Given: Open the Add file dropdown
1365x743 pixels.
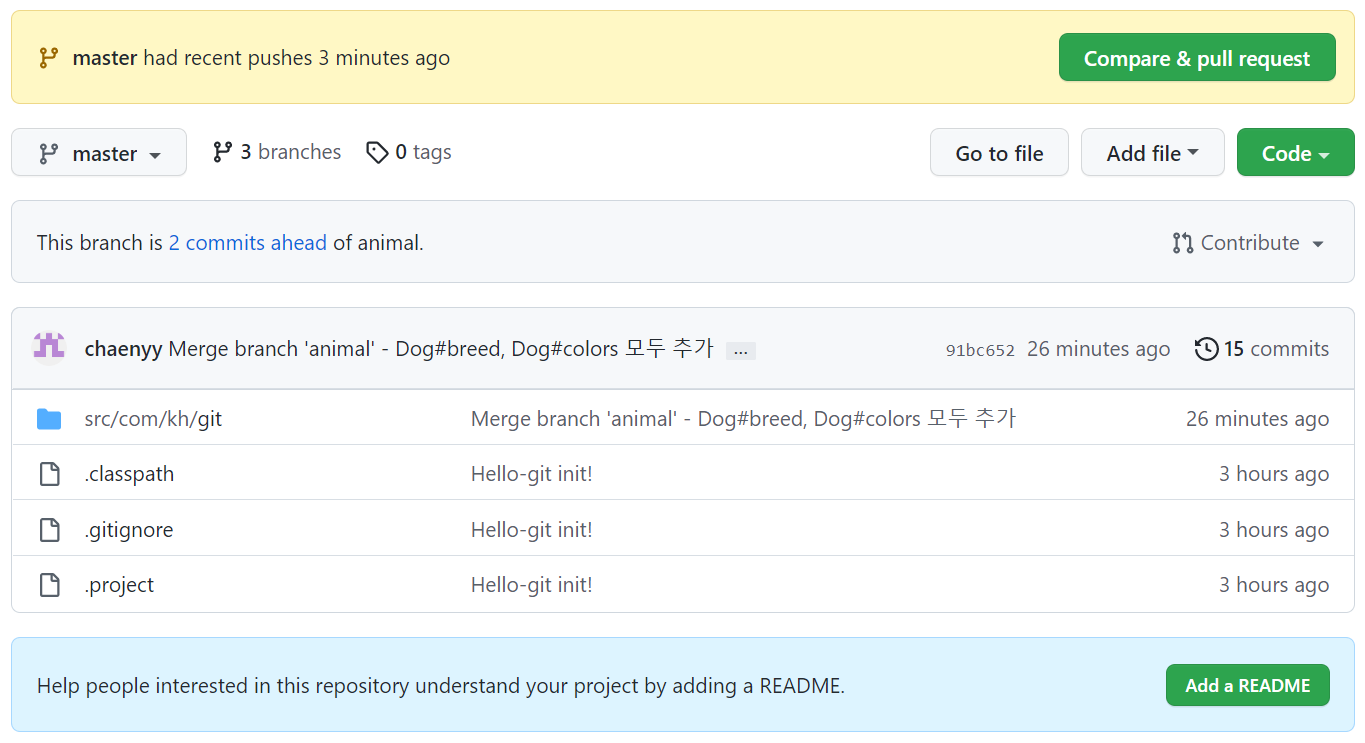Looking at the screenshot, I should point(1152,153).
